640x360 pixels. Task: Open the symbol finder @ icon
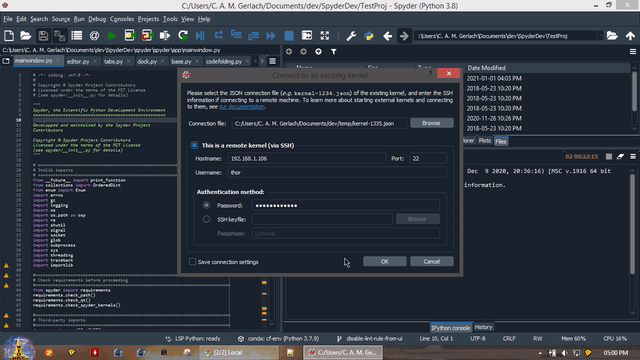pos(94,36)
